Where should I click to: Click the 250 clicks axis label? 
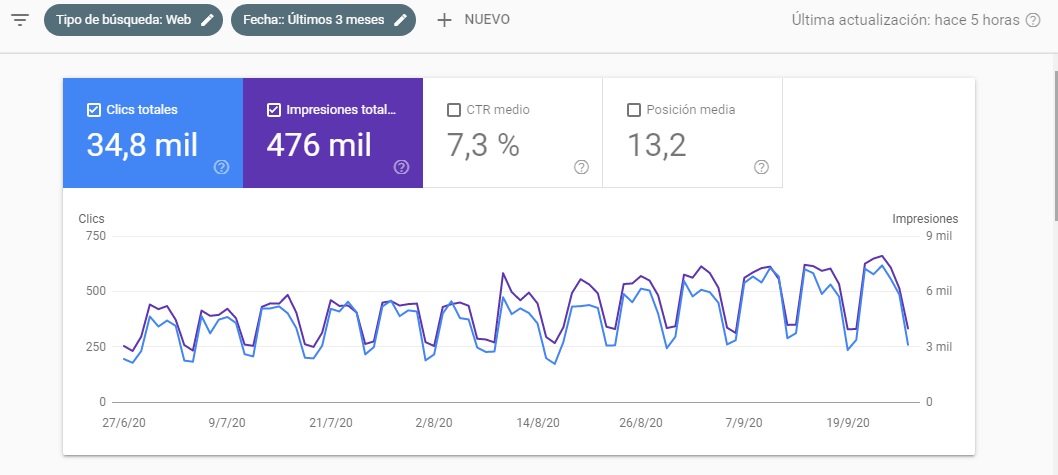[x=95, y=347]
